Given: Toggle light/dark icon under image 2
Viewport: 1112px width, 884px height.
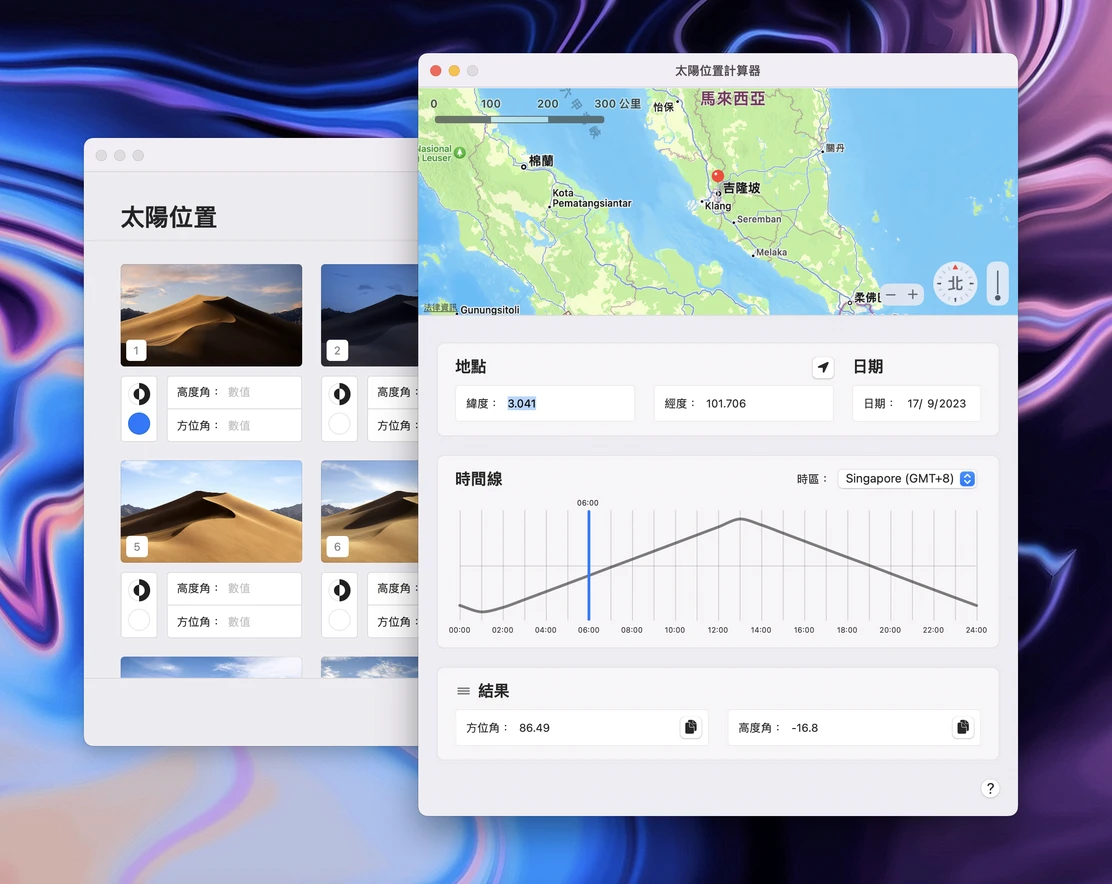Looking at the screenshot, I should click(x=340, y=393).
